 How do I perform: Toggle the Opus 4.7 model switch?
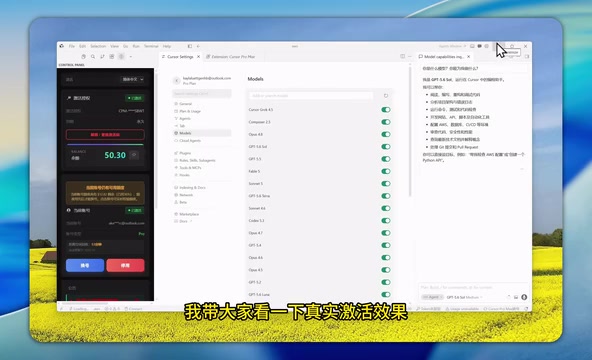(x=385, y=233)
